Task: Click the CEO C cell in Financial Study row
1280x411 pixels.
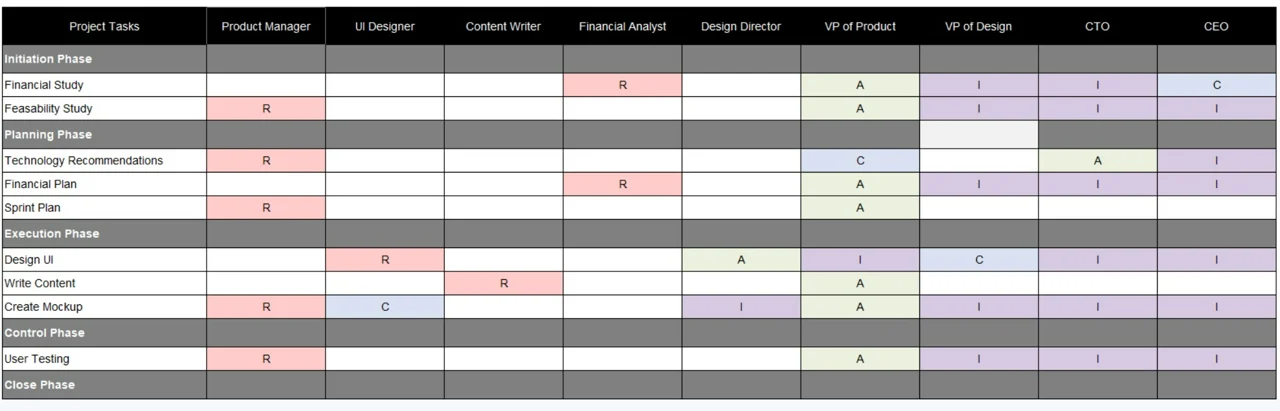Action: click(1217, 85)
